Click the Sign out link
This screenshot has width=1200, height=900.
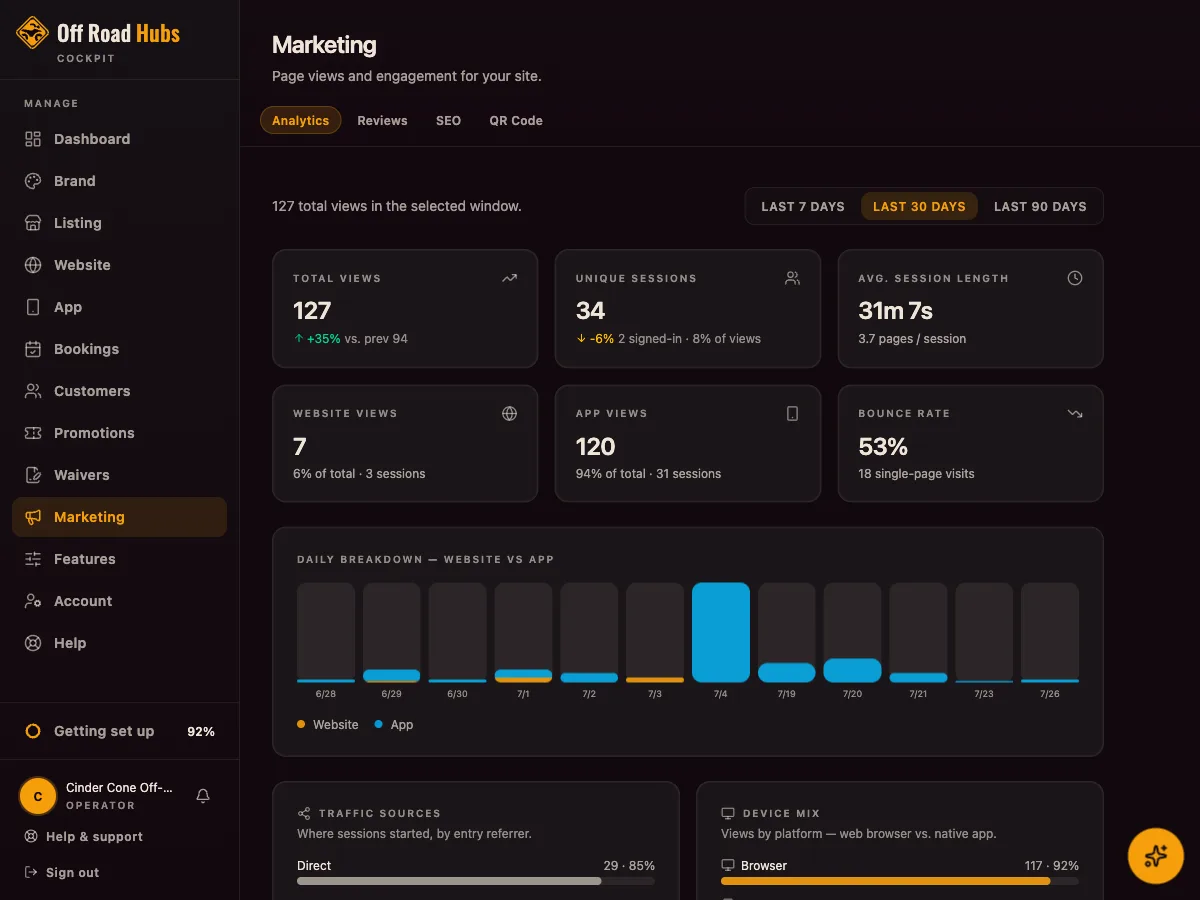coord(62,872)
